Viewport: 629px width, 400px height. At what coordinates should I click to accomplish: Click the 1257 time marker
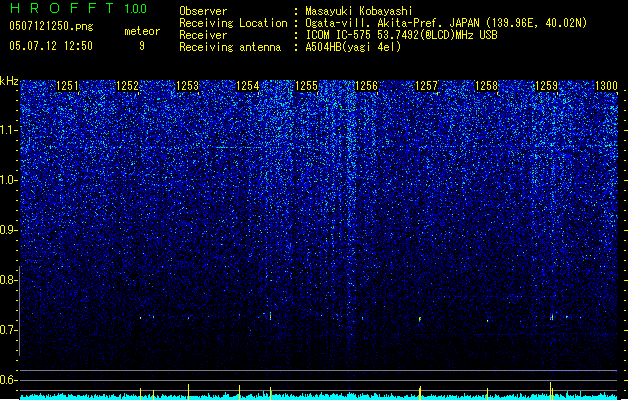coord(426,85)
